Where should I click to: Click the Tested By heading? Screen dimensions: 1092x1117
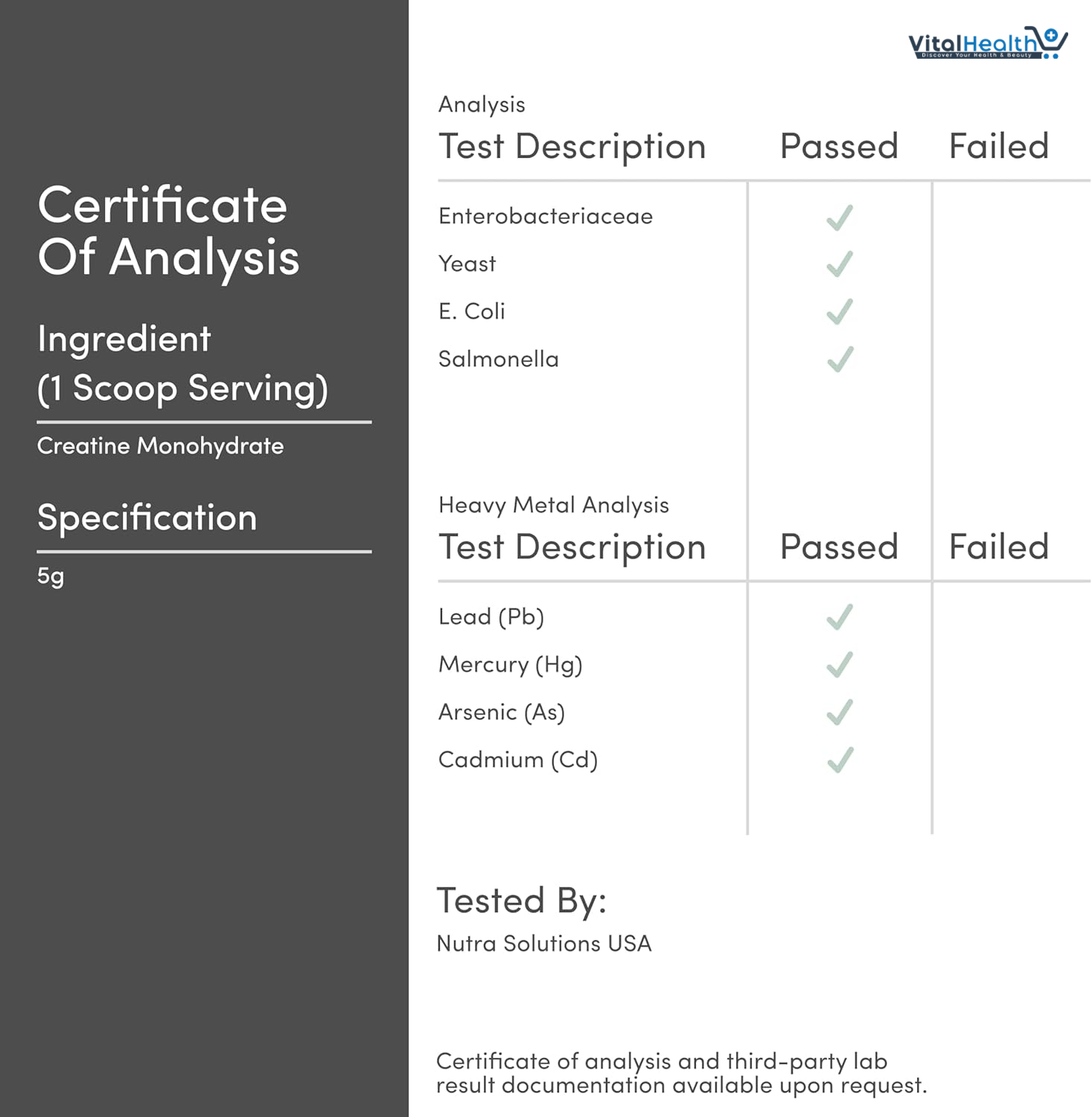[521, 900]
